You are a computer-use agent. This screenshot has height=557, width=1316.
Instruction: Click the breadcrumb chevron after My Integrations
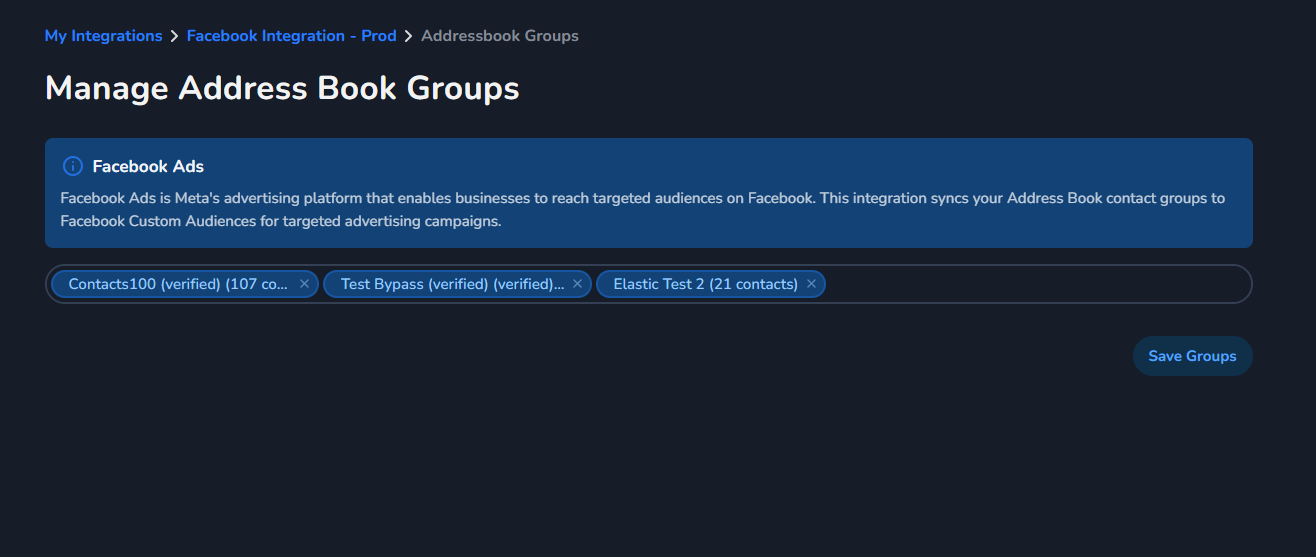click(x=175, y=36)
